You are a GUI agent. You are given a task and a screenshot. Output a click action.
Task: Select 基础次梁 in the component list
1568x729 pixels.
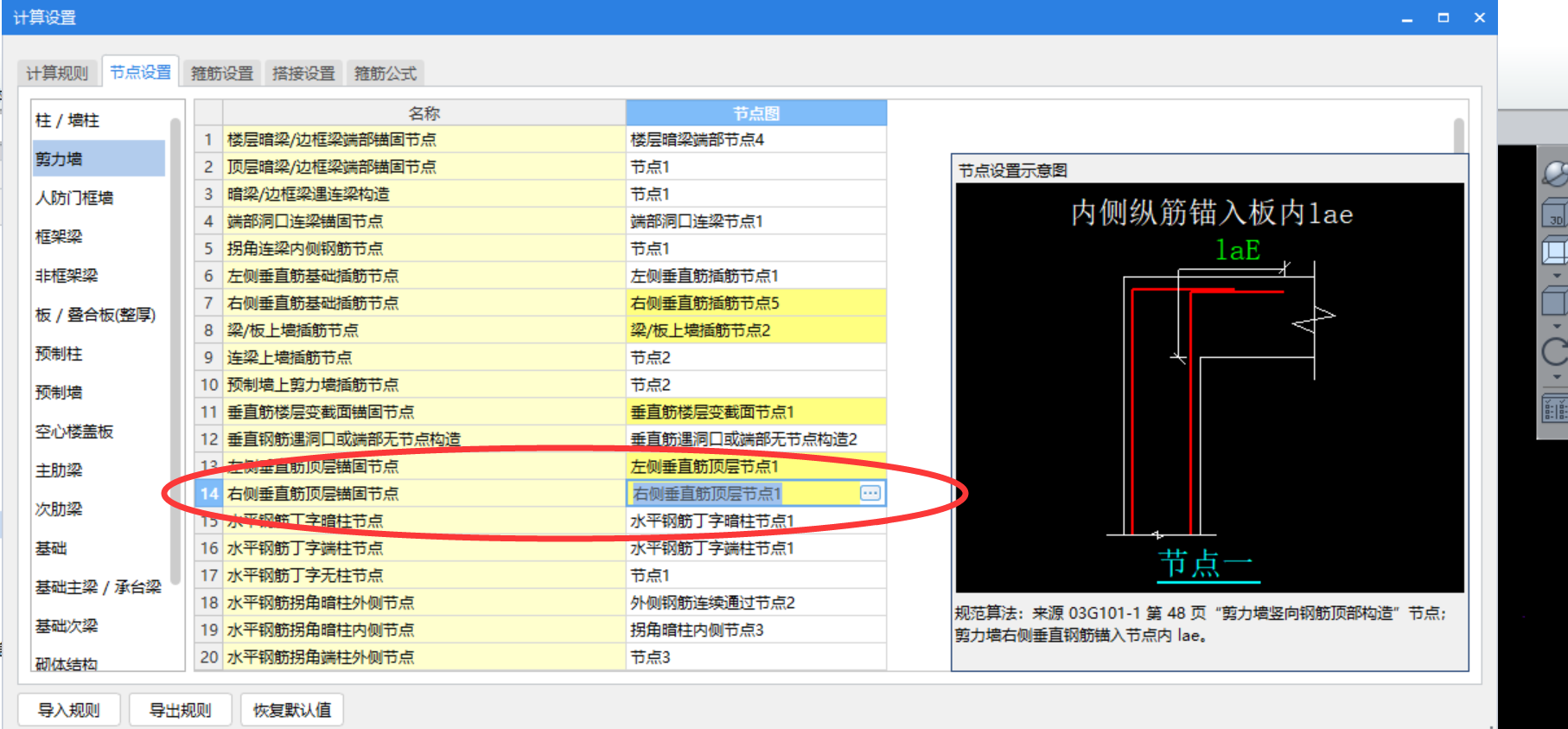click(x=98, y=626)
